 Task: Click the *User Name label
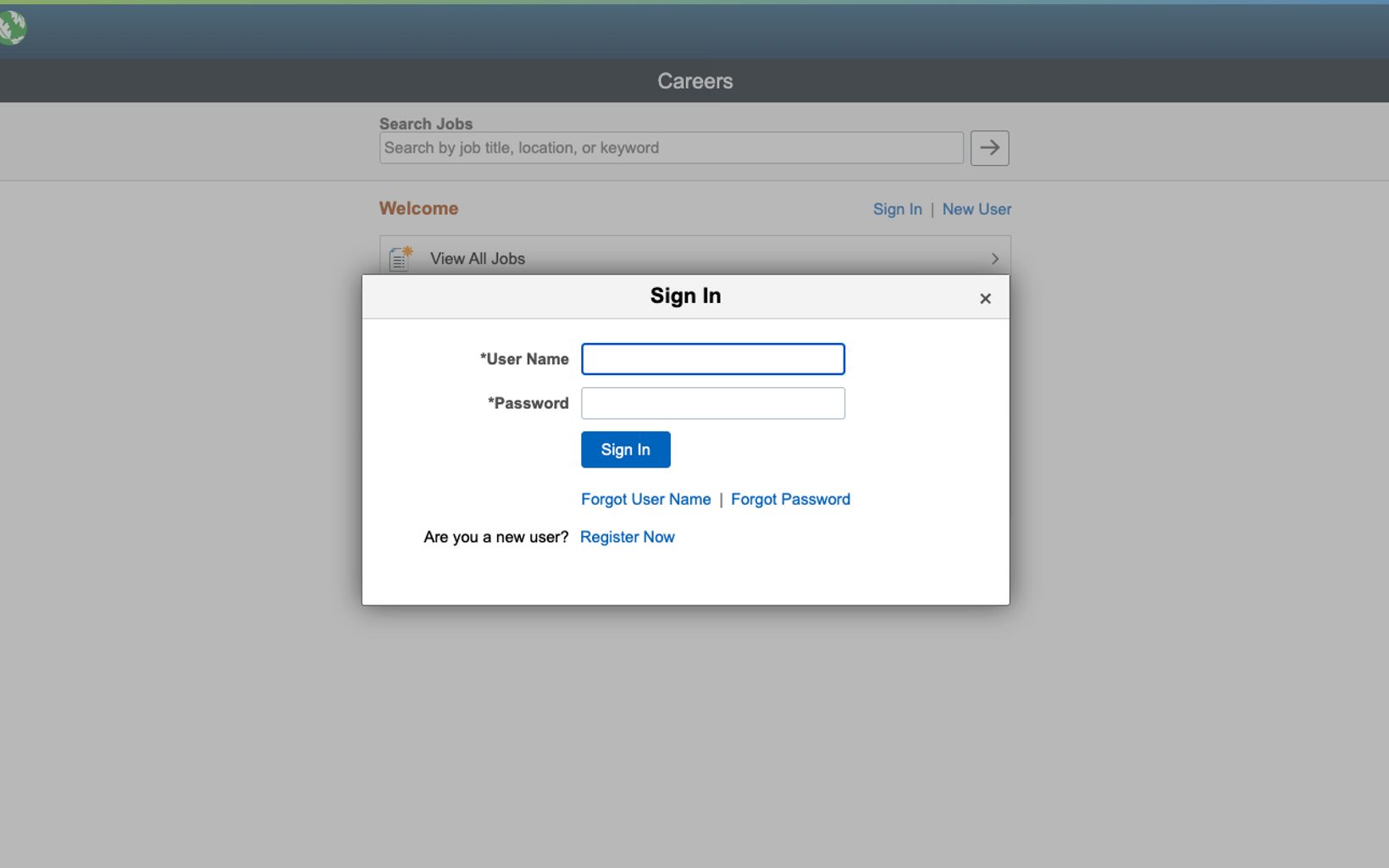click(524, 359)
